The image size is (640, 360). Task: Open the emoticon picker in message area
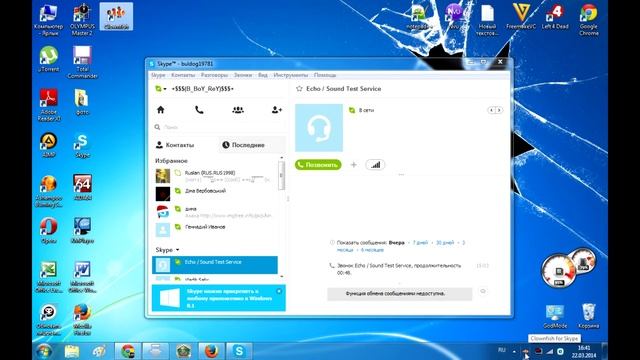[x=483, y=291]
